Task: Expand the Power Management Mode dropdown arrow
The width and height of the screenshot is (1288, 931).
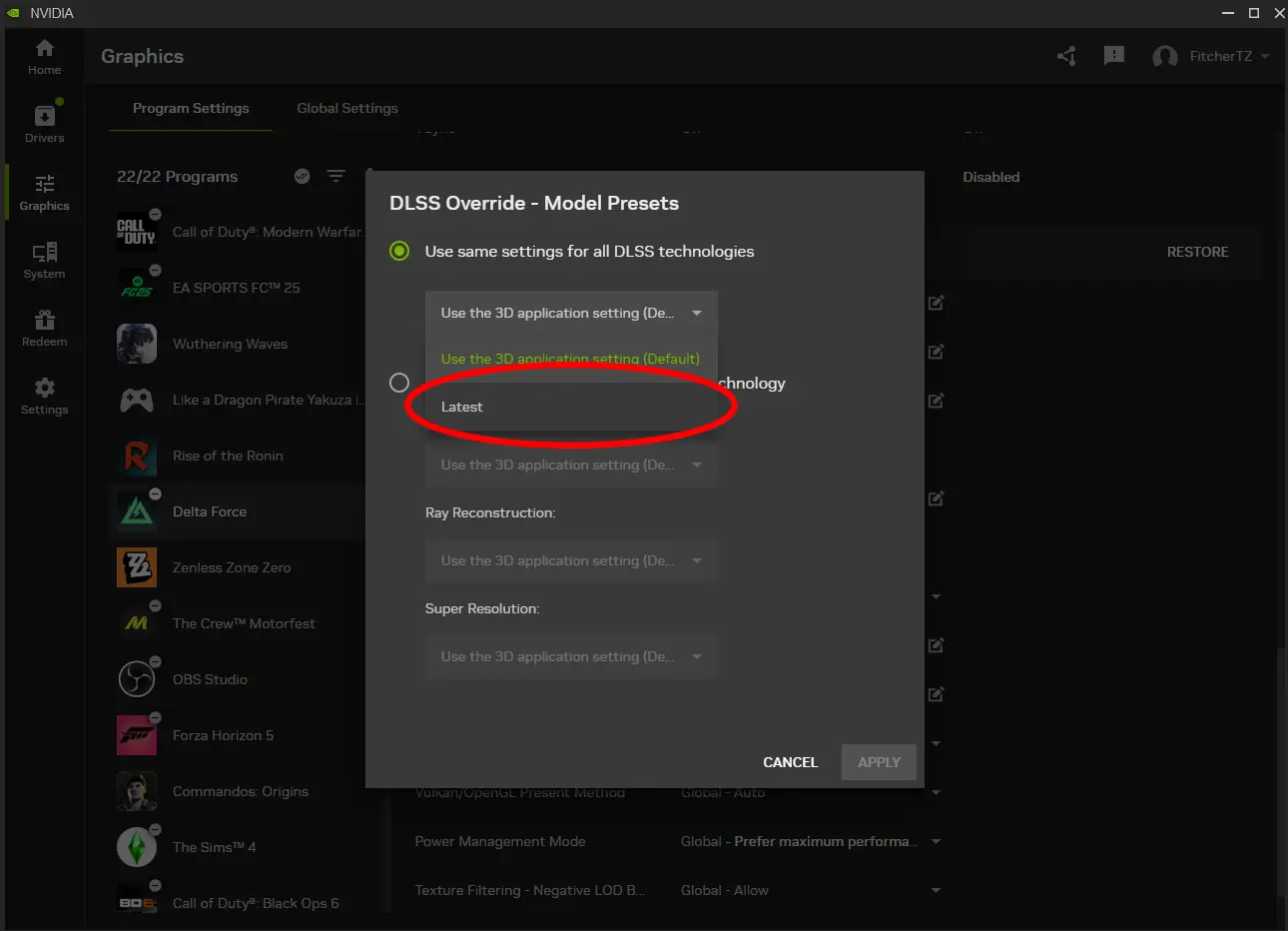Action: [937, 842]
